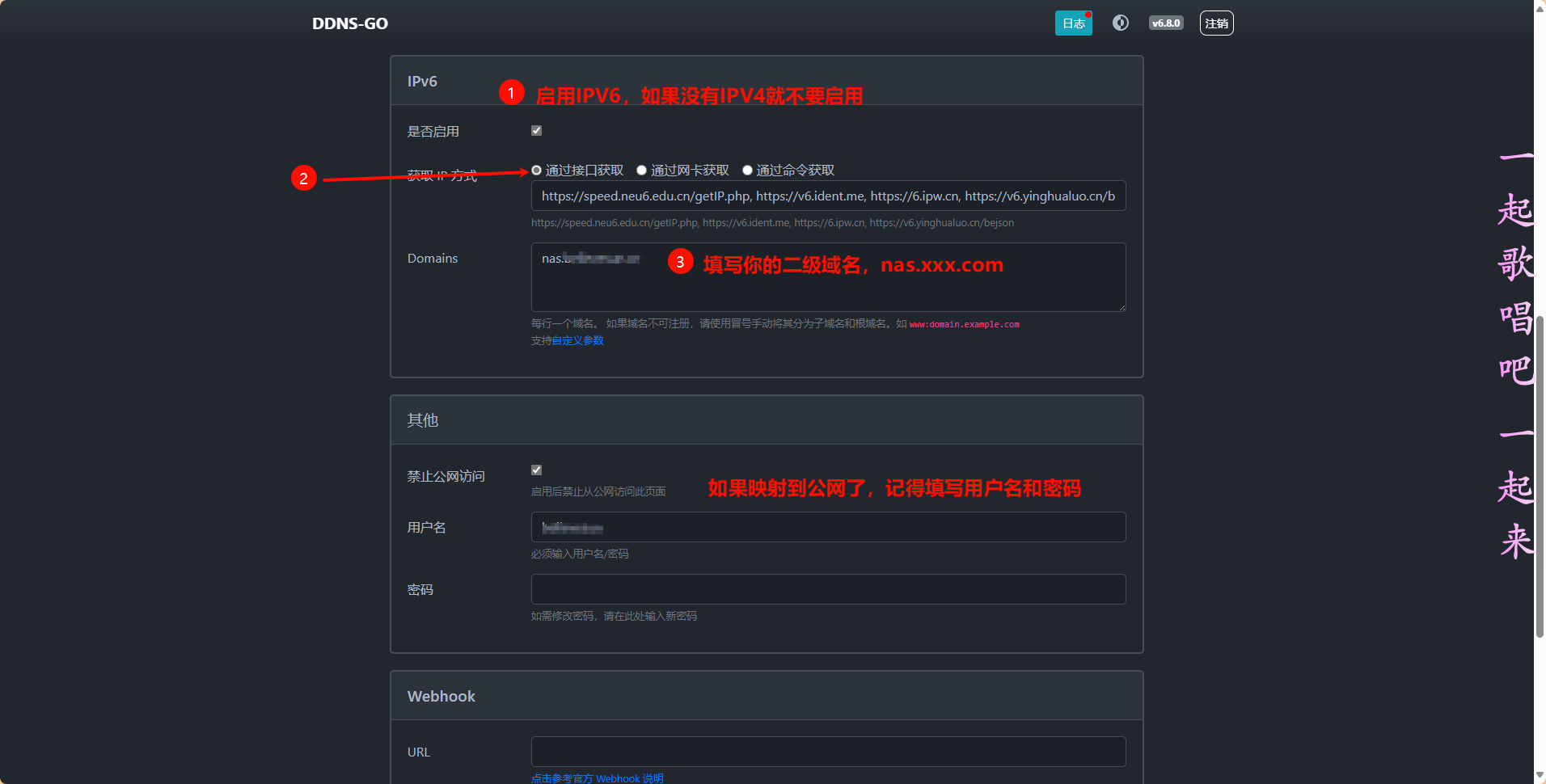Click the Webhook section header

tap(441, 695)
